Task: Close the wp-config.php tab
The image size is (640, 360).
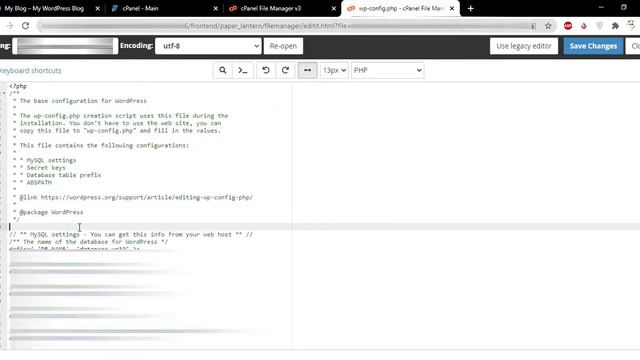Action: tap(452, 8)
